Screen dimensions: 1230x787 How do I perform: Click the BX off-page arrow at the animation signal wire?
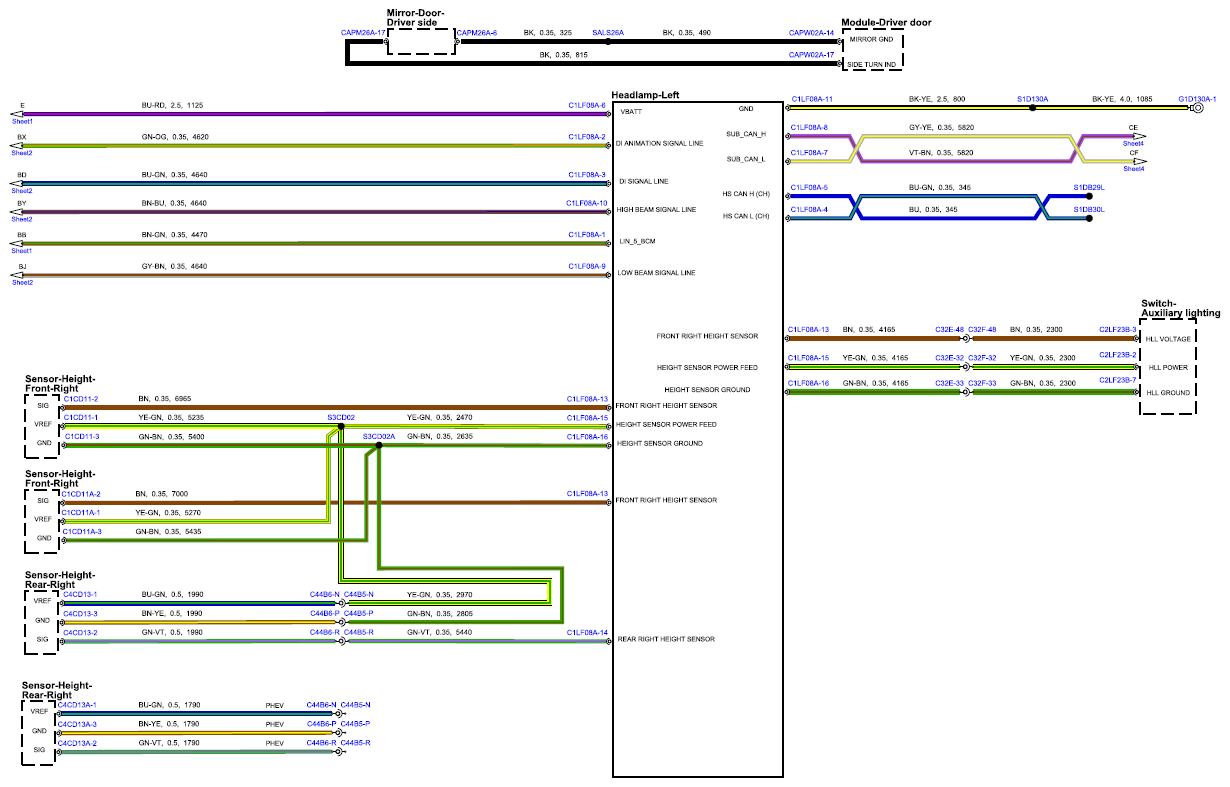16,145
